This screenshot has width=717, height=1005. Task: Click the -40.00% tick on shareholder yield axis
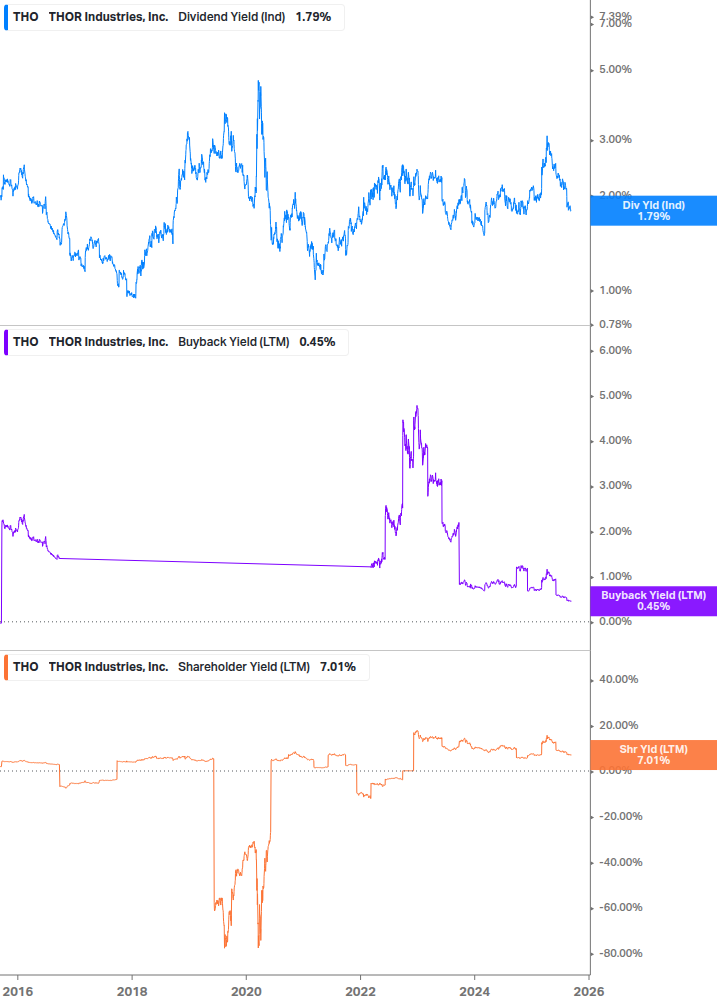[620, 863]
